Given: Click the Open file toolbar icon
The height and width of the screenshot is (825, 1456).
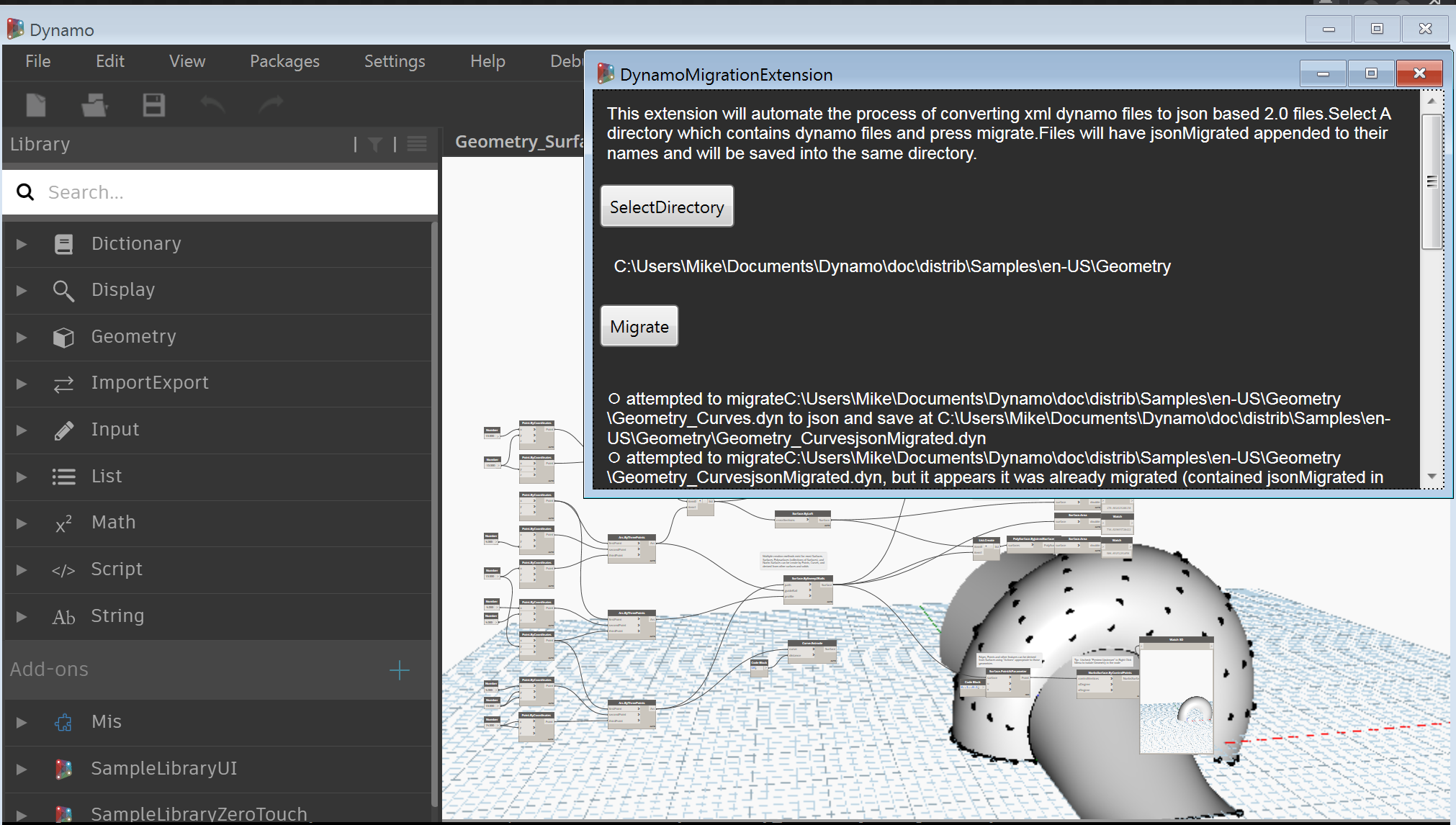Looking at the screenshot, I should tap(94, 105).
